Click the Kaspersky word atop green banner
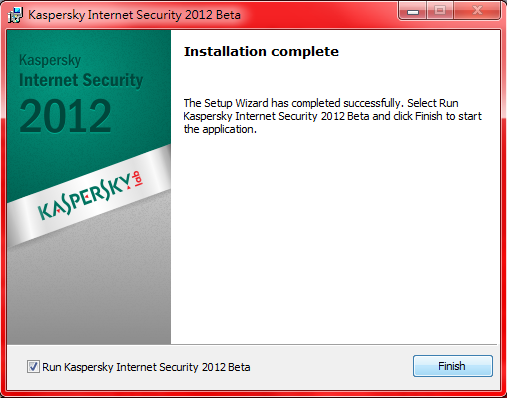The image size is (507, 398). point(50,60)
